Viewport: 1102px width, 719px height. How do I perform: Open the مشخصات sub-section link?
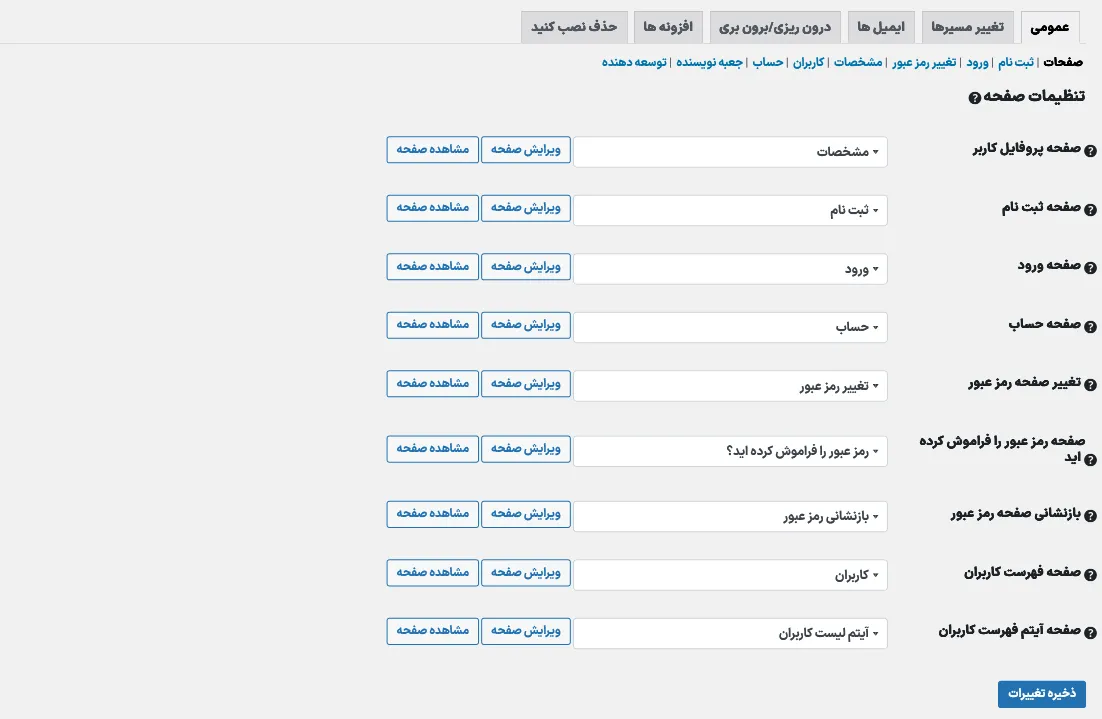tap(858, 63)
